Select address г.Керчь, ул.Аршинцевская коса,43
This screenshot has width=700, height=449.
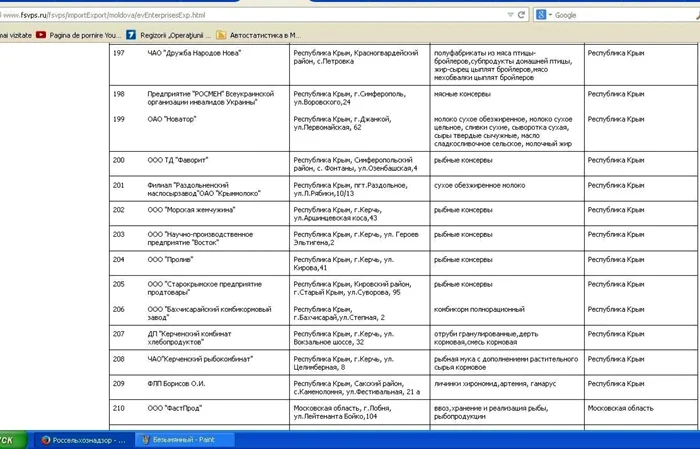tap(338, 213)
